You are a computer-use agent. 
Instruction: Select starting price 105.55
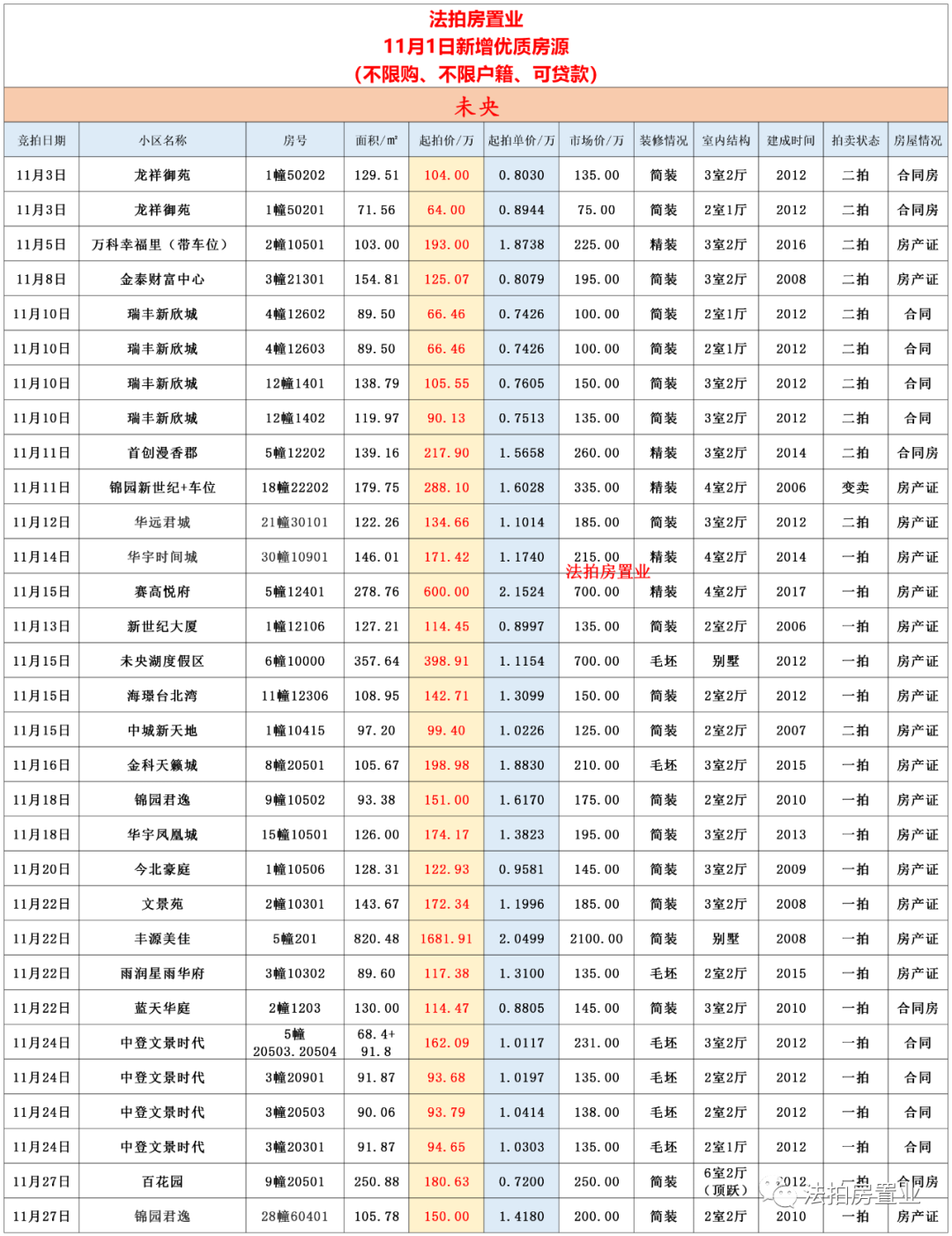point(446,383)
